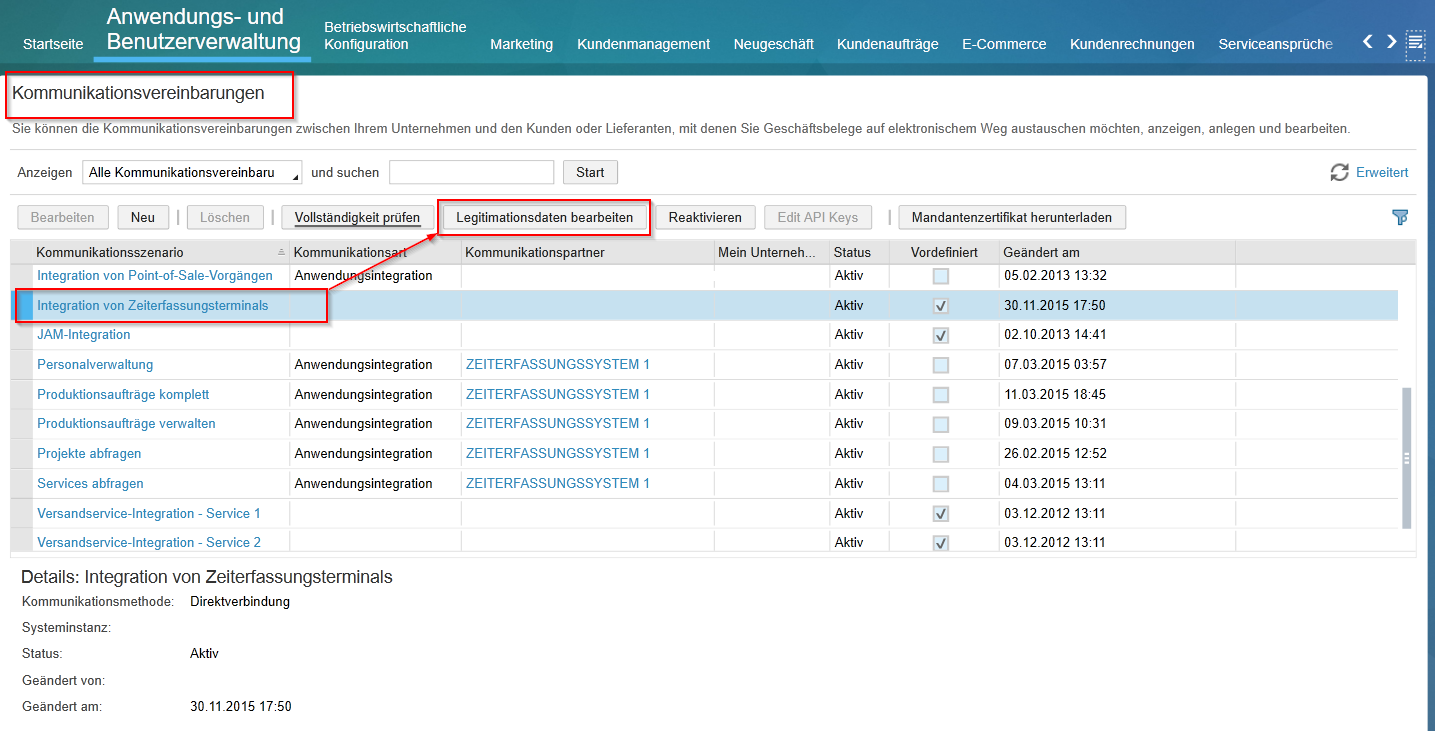Open the work center overview list icon
The width and height of the screenshot is (1435, 731).
click(x=1415, y=43)
